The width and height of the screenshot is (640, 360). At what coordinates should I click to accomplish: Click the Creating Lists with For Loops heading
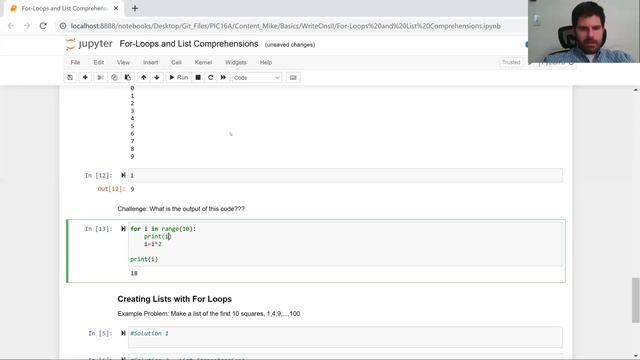(174, 299)
